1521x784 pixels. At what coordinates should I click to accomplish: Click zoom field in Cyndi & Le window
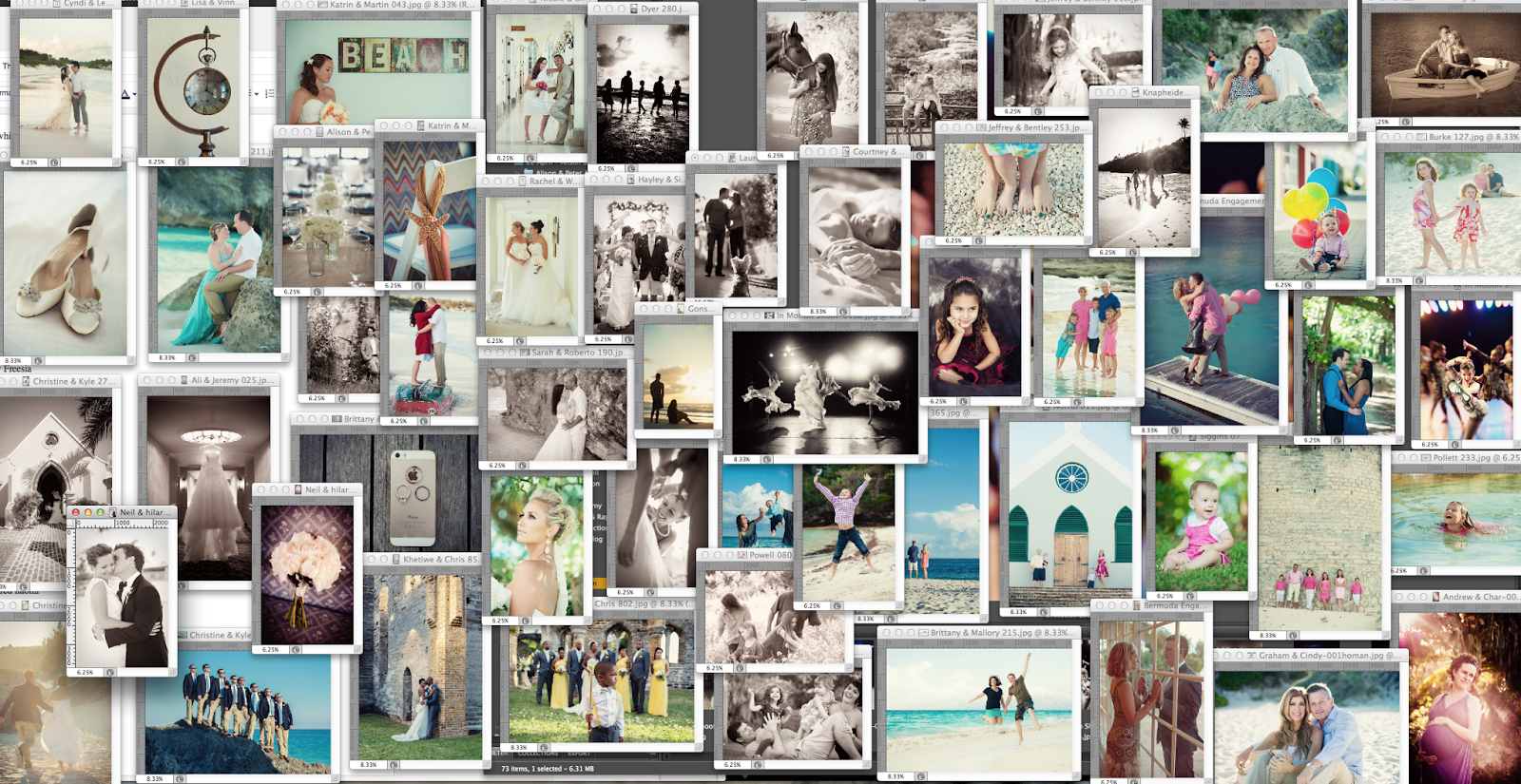point(29,163)
